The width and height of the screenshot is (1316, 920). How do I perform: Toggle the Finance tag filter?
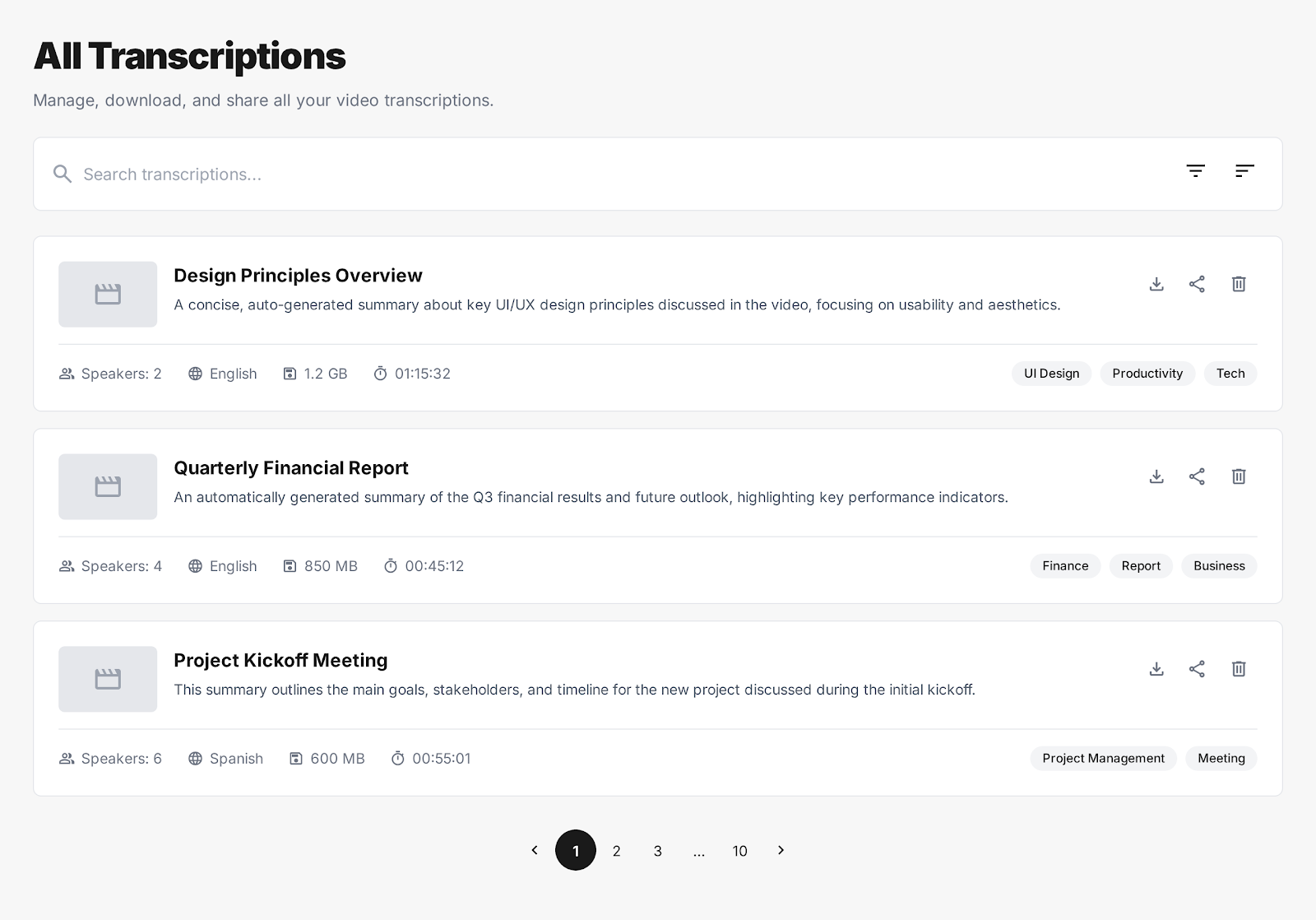click(1064, 565)
